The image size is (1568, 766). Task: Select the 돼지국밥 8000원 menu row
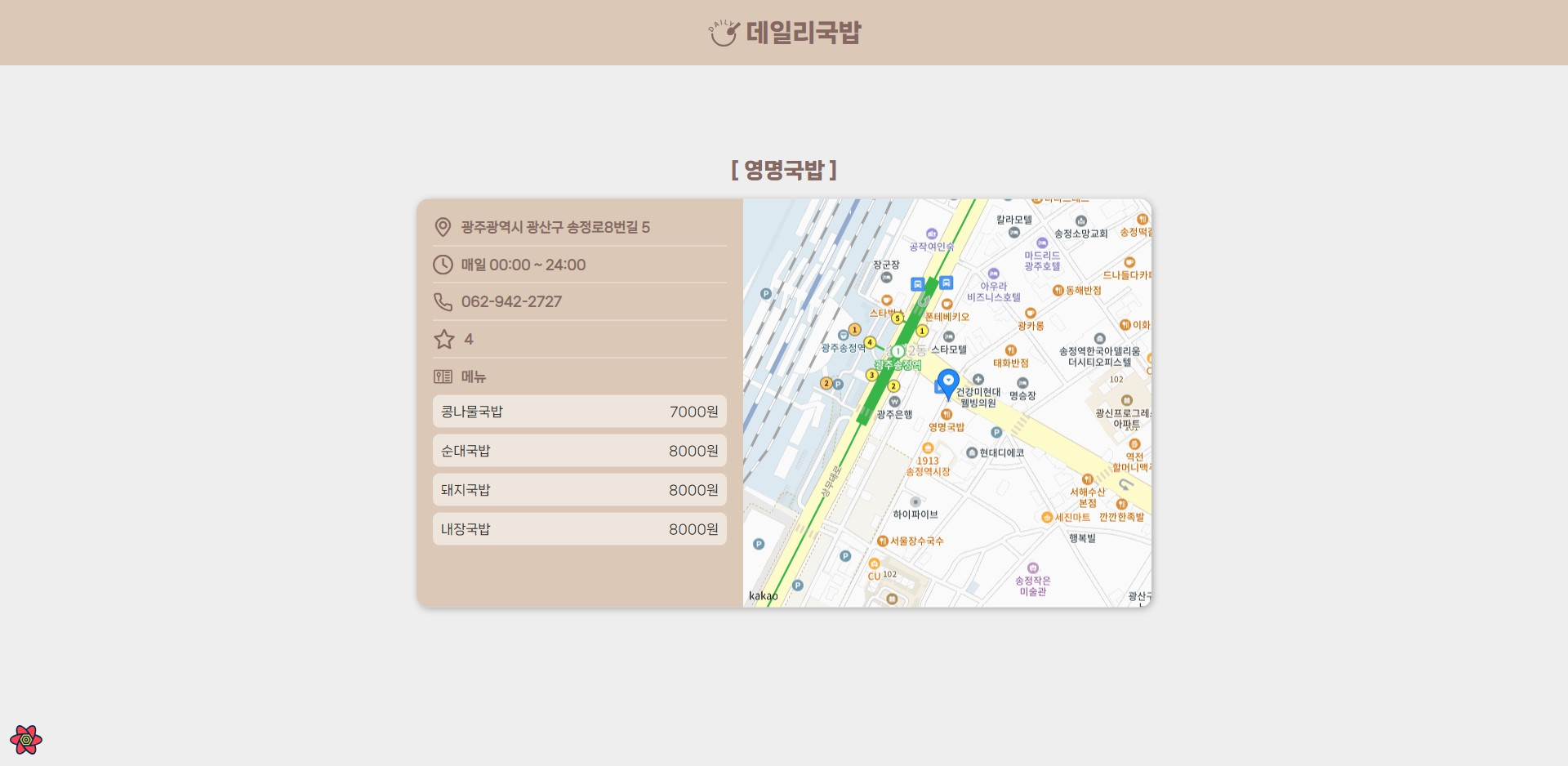tap(580, 490)
